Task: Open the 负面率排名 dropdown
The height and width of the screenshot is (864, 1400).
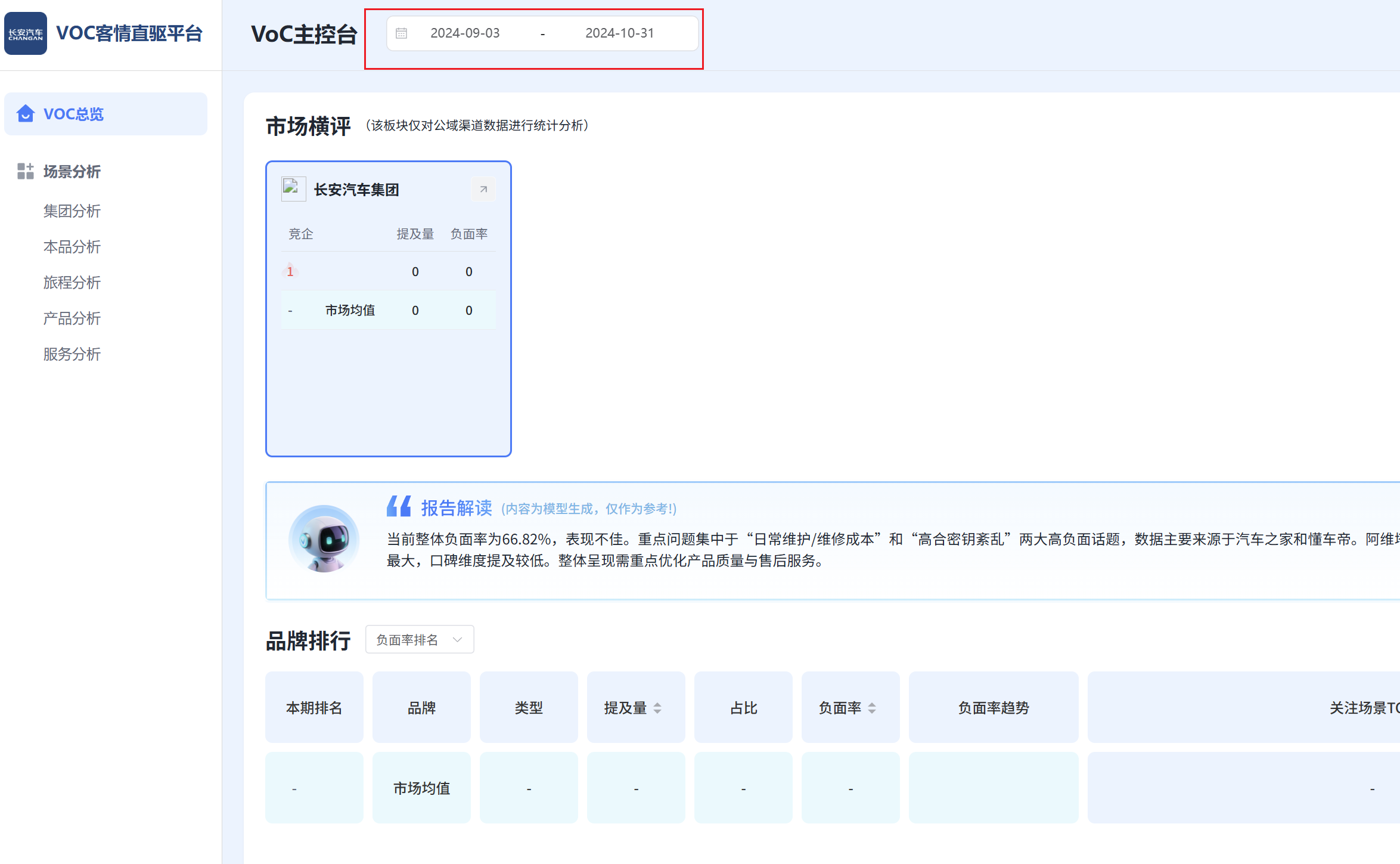Action: click(x=420, y=640)
